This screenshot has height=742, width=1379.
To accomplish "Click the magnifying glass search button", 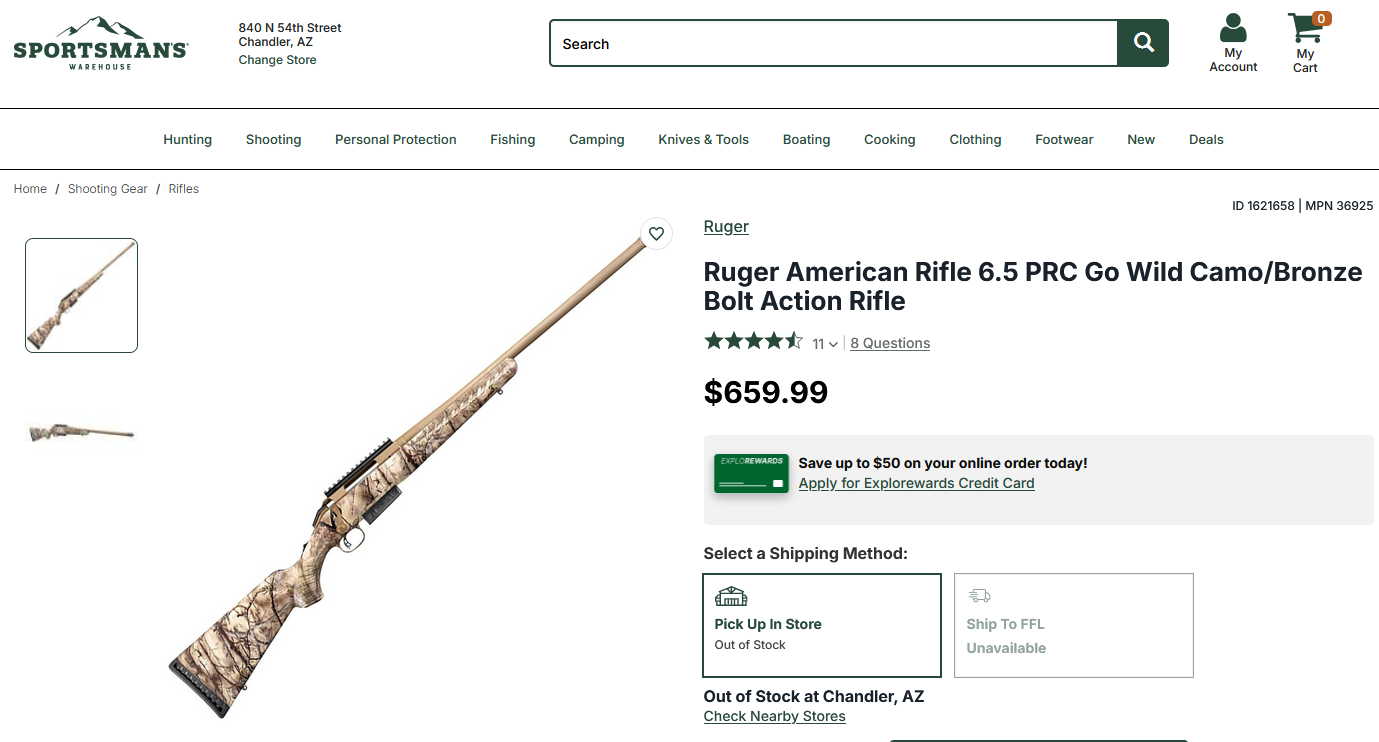I will pos(1143,43).
